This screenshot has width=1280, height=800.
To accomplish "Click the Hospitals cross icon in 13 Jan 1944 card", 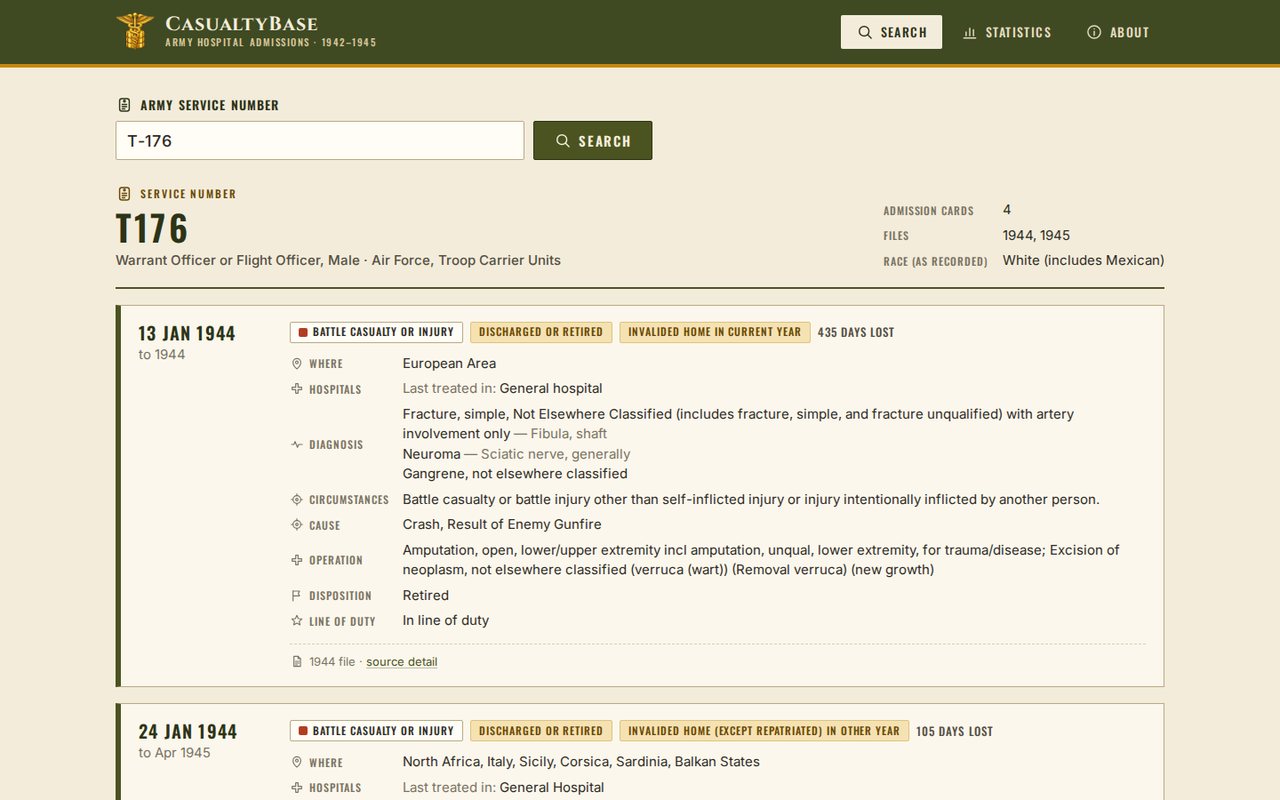I will (x=296, y=389).
